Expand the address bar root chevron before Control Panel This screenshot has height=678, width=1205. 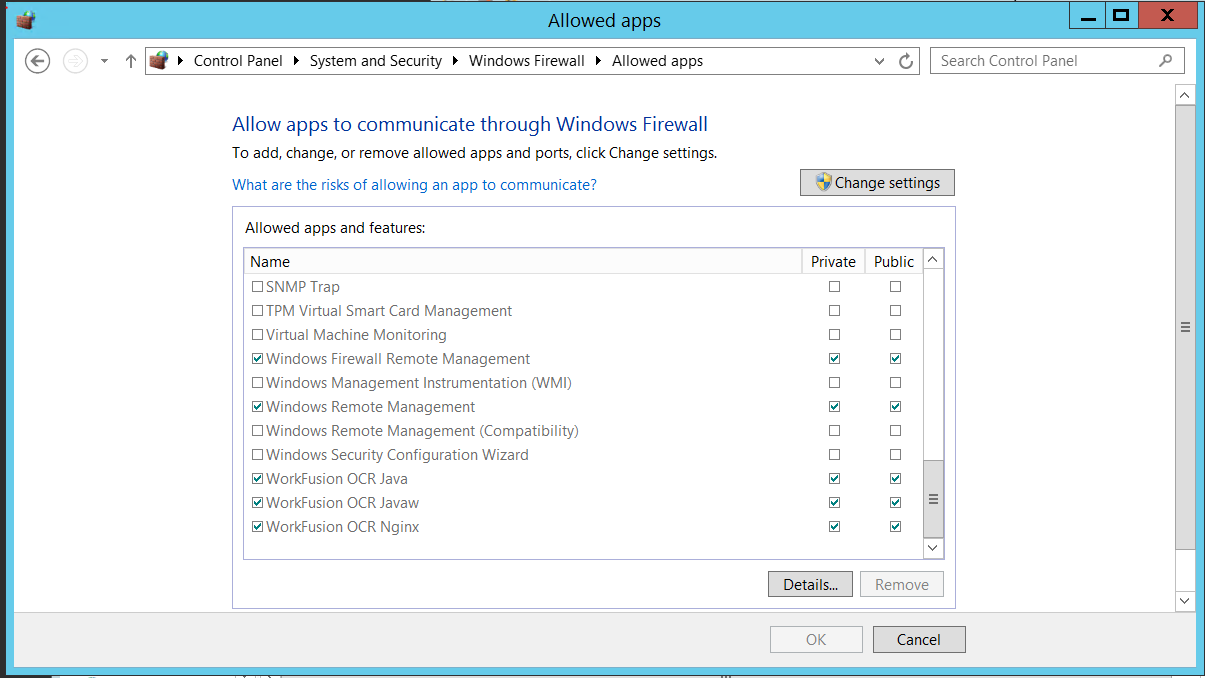181,61
